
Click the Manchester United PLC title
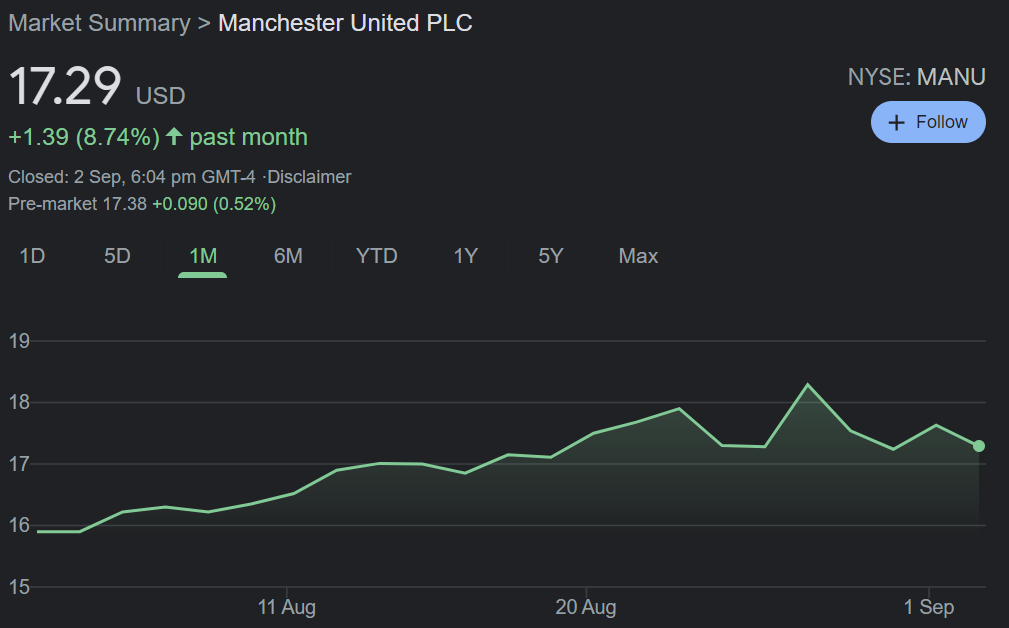[345, 23]
